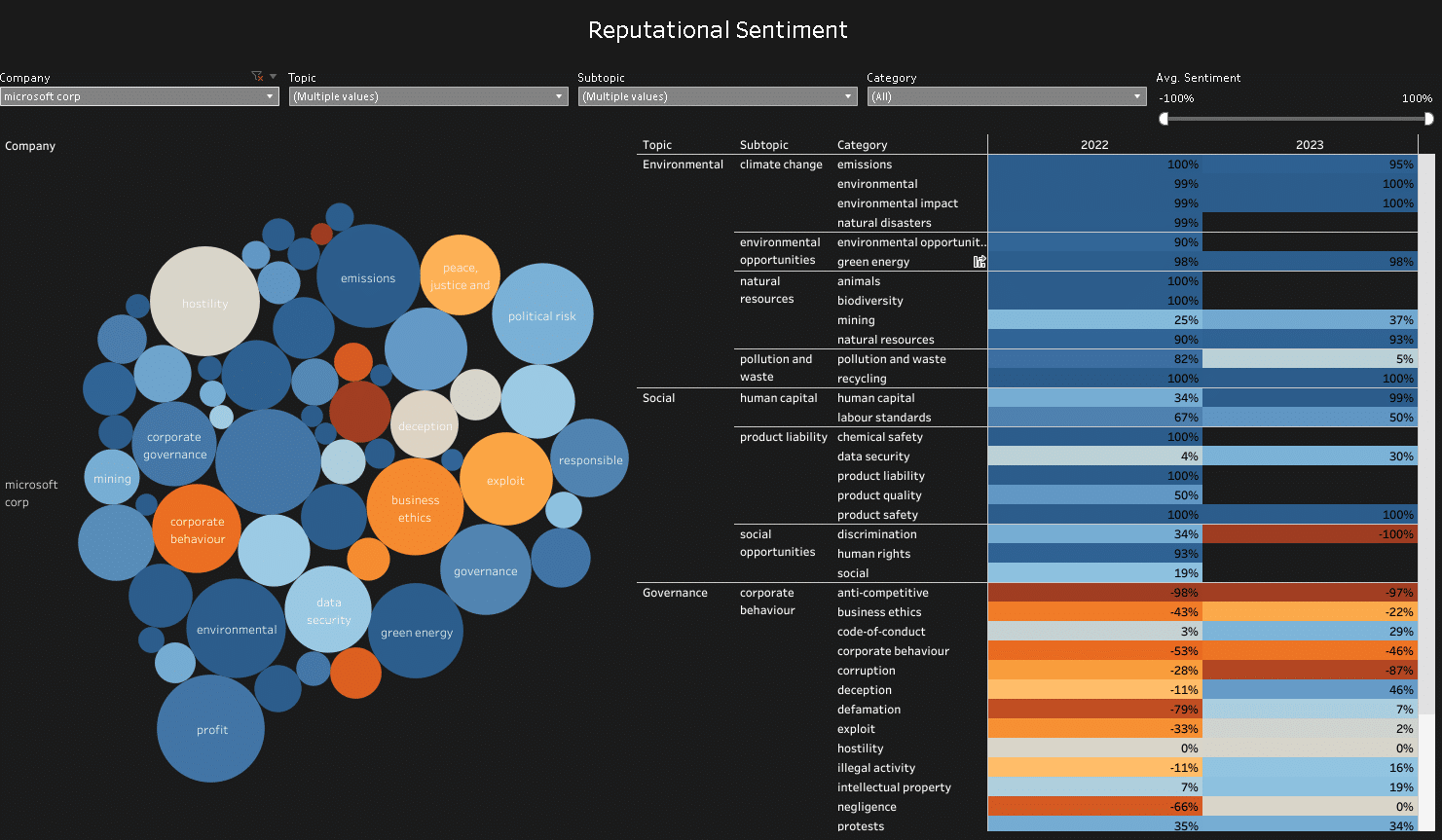Click the defamation 2022 cell showing -79%

(x=1094, y=710)
